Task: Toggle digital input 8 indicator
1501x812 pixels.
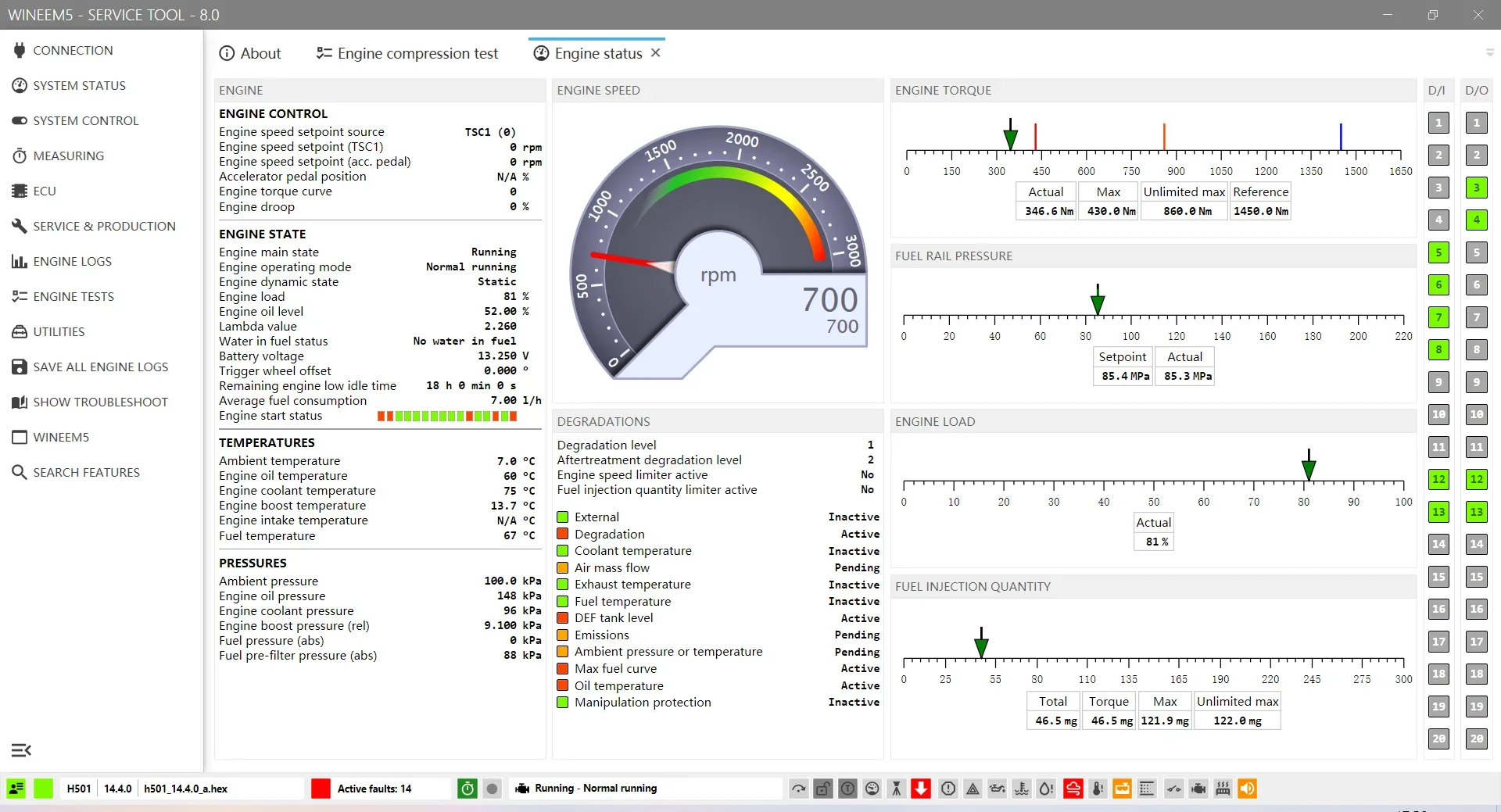Action: click(x=1438, y=349)
